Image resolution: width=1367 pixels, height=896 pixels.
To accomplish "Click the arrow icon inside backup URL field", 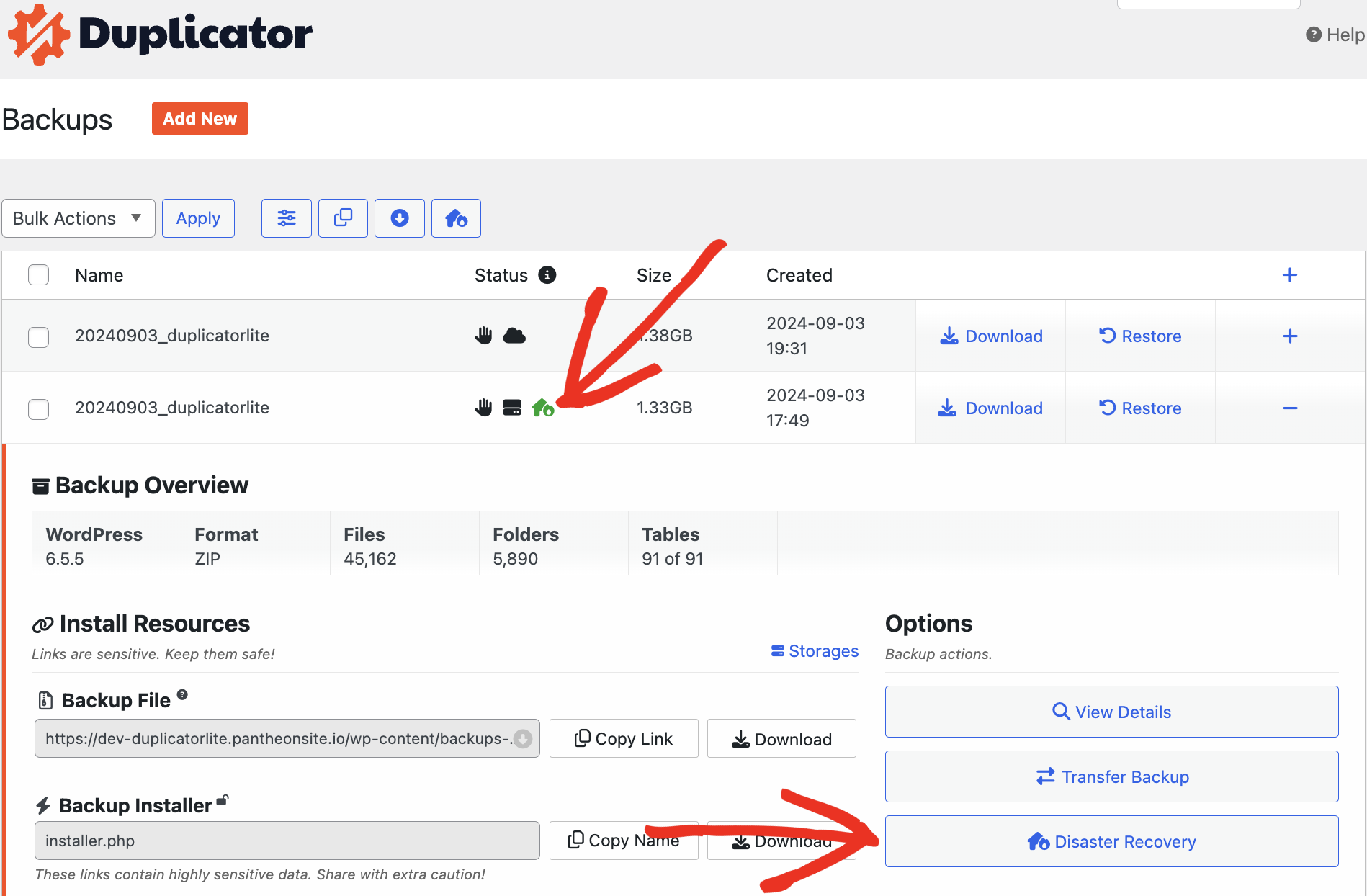I will click(x=523, y=739).
